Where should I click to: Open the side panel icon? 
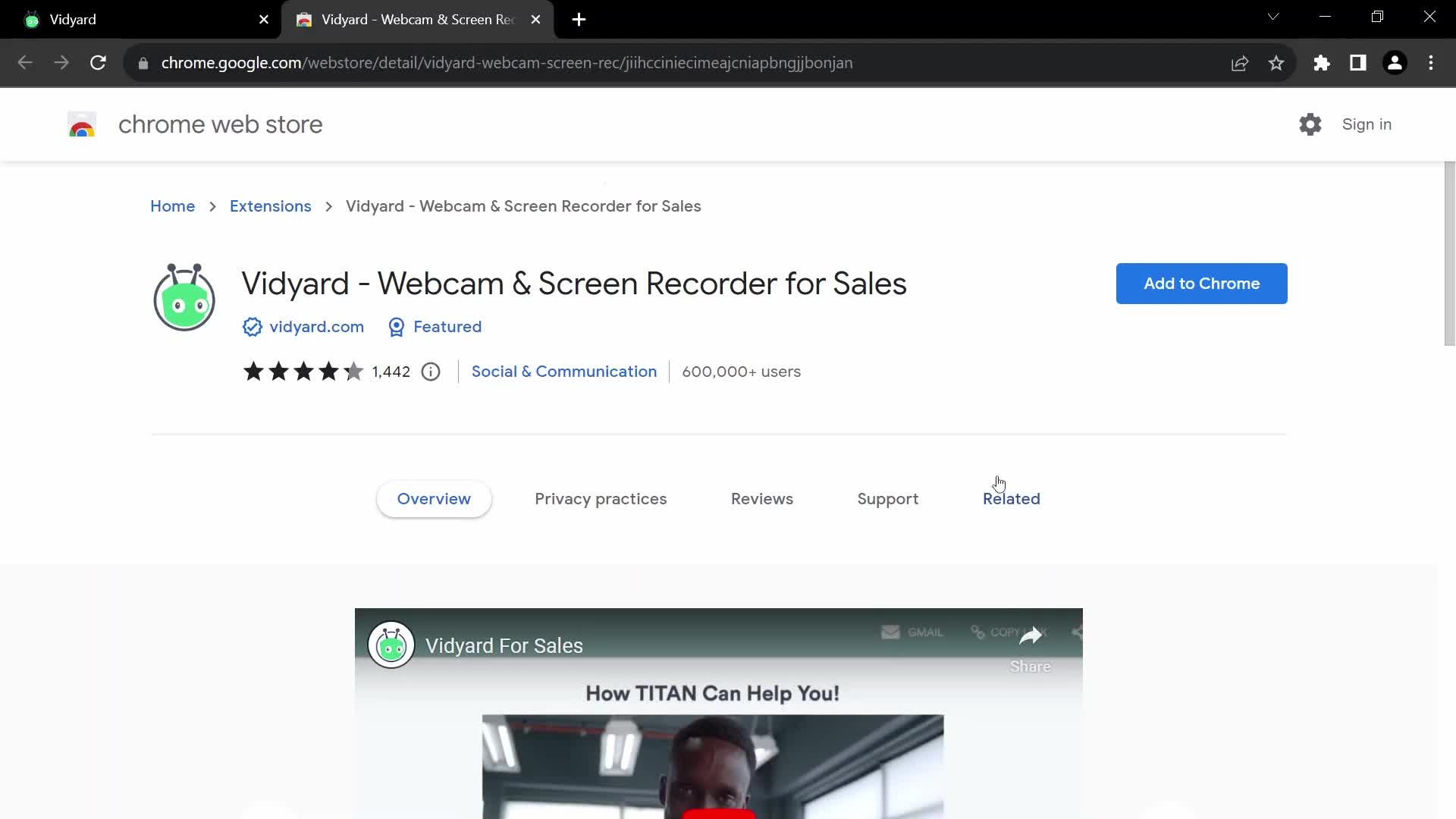pyautogui.click(x=1358, y=63)
